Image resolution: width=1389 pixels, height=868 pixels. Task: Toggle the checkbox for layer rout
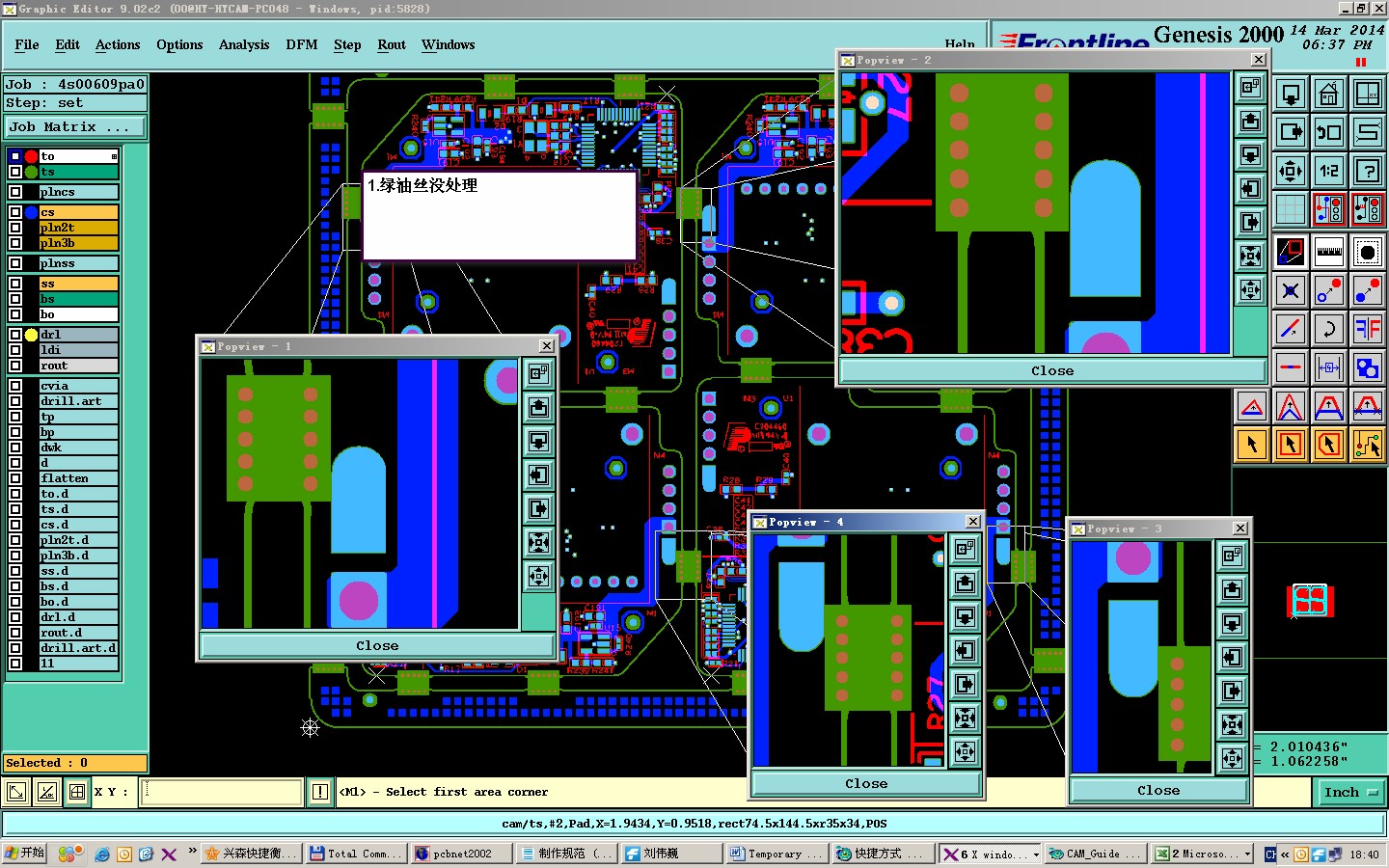(x=15, y=366)
